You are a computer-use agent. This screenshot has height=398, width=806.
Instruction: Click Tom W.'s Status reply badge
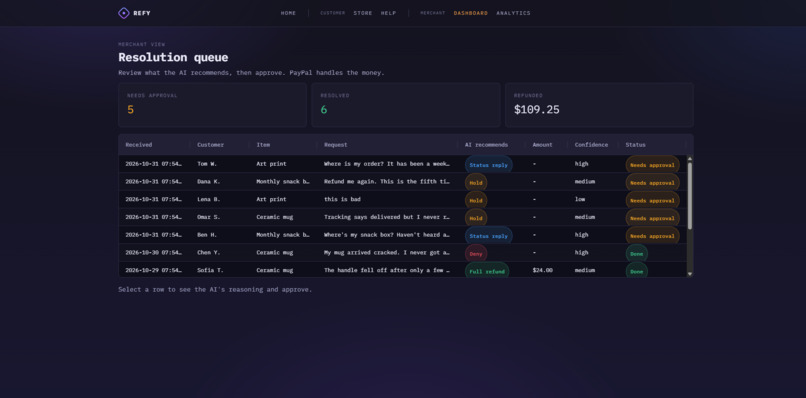[x=489, y=165]
